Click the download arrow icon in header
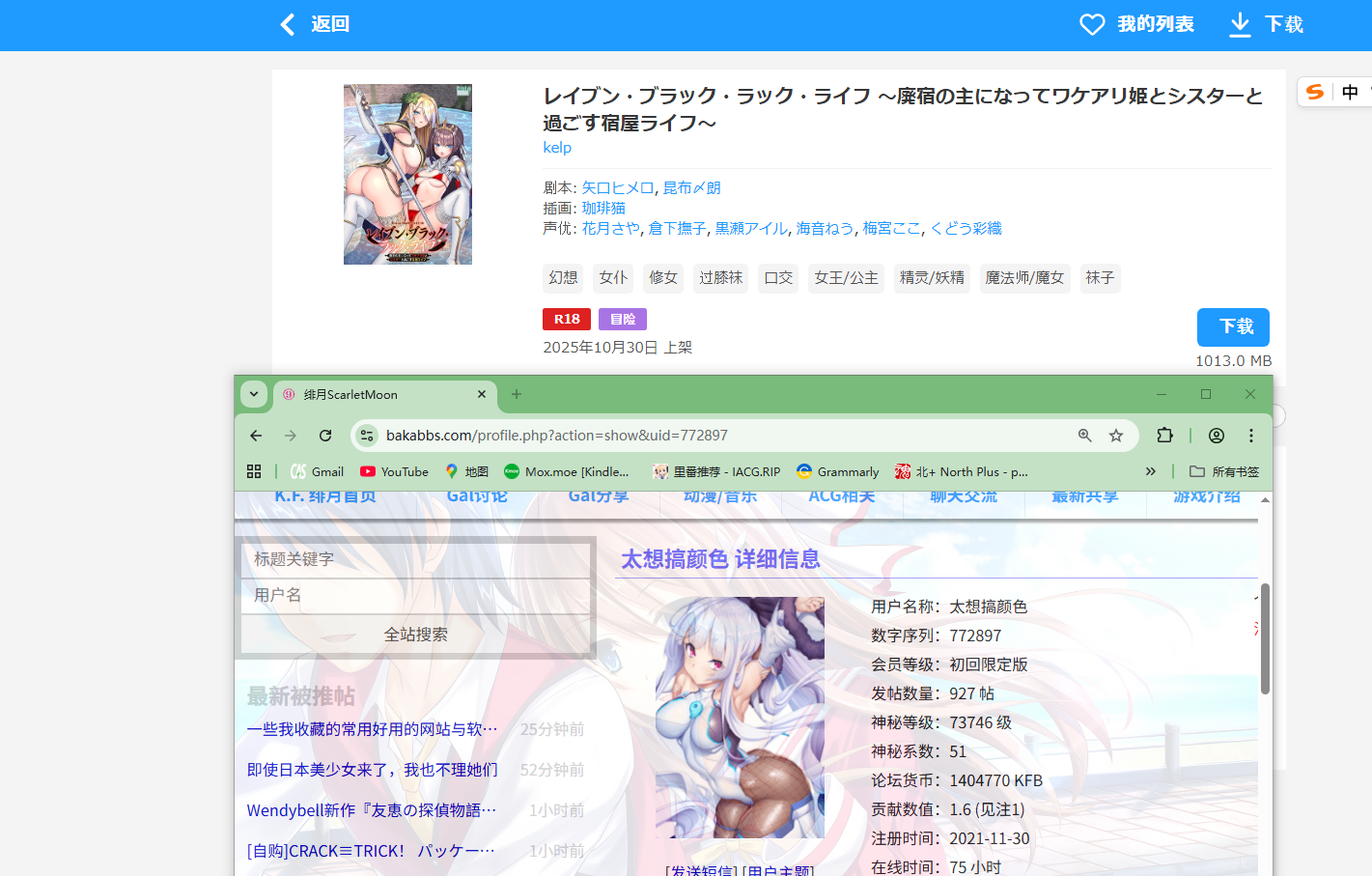Screen dimensions: 1372x876 [x=1240, y=24]
